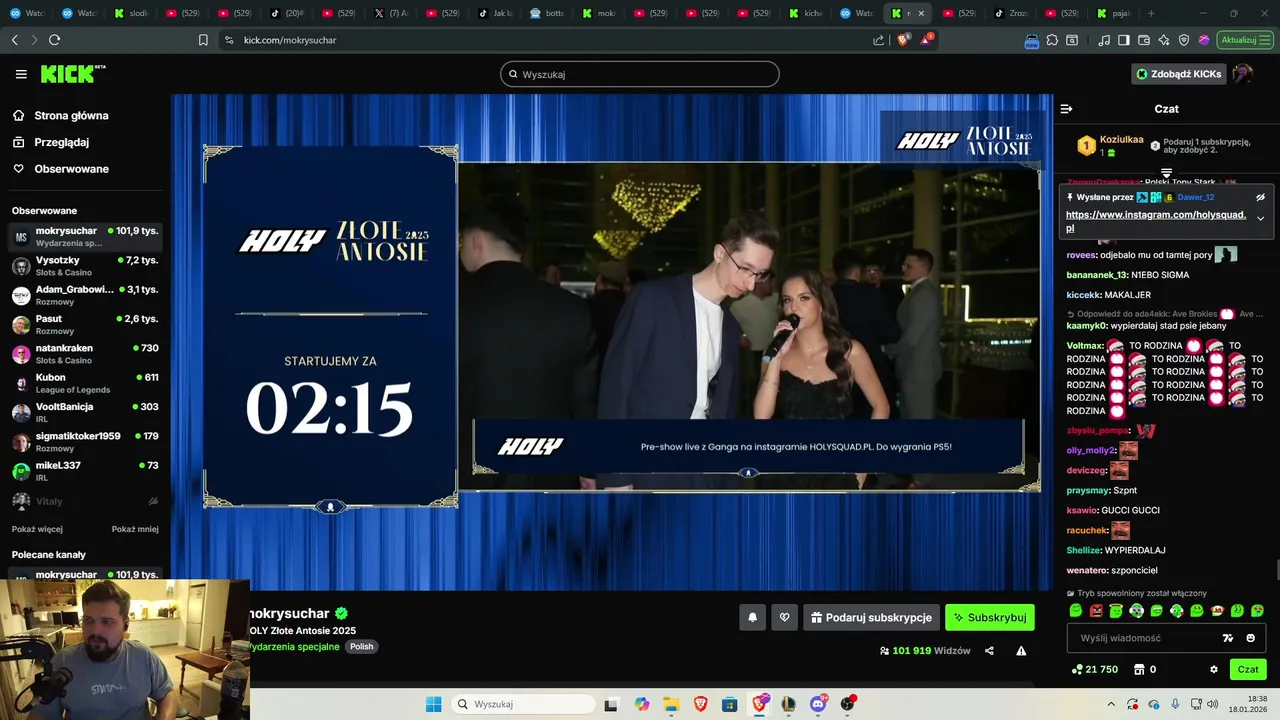Viewport: 1280px width, 720px height.
Task: Switch to the X (7) tab
Action: point(391,13)
